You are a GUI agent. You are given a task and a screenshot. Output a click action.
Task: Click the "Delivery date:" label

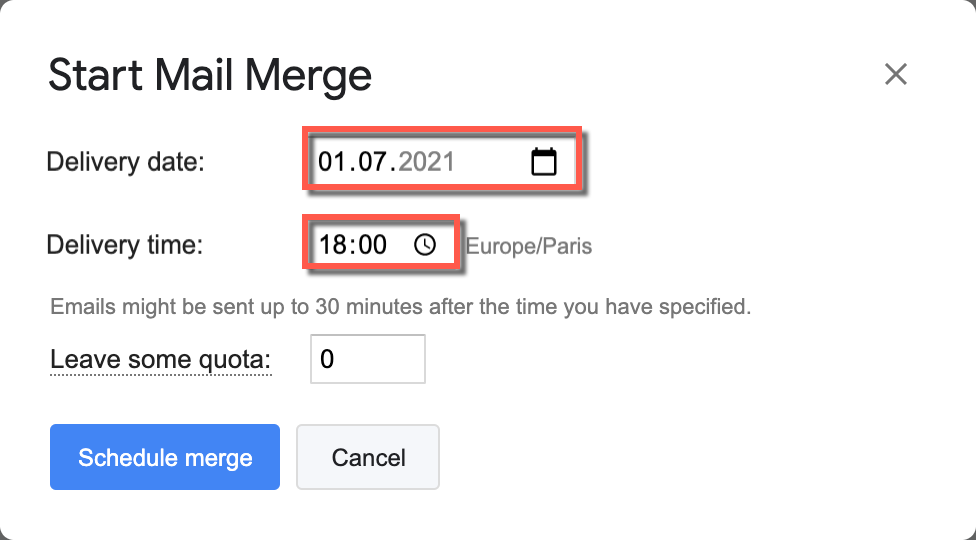125,161
